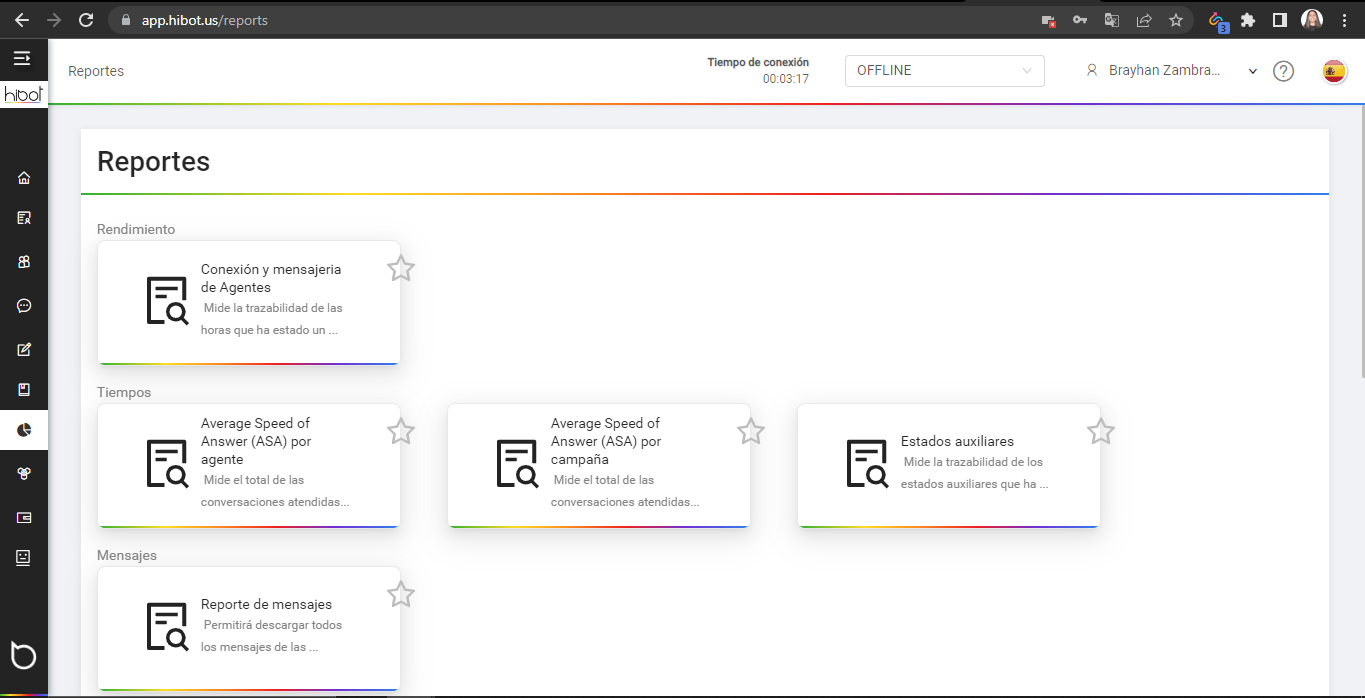Open the Help question mark icon

[x=1283, y=70]
